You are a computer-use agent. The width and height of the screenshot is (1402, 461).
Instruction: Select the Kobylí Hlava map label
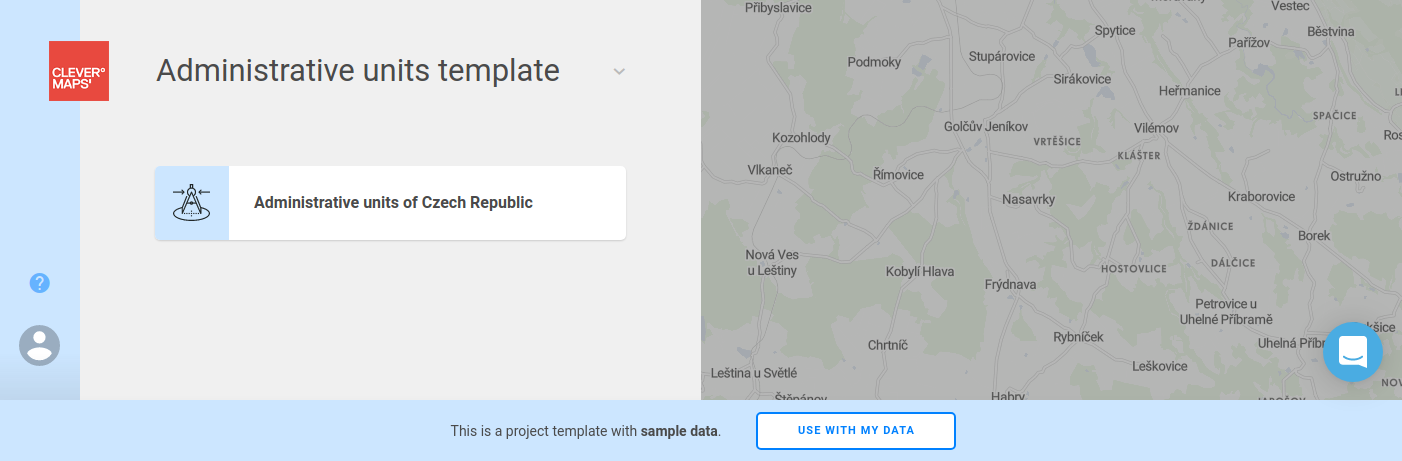pos(920,271)
